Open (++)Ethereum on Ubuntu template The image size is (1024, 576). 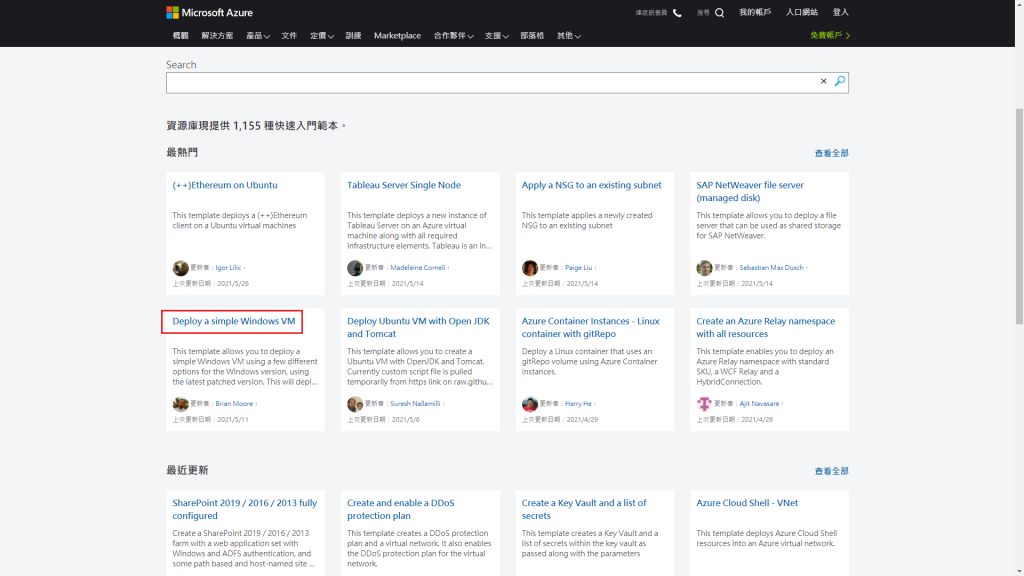pyautogui.click(x=225, y=185)
